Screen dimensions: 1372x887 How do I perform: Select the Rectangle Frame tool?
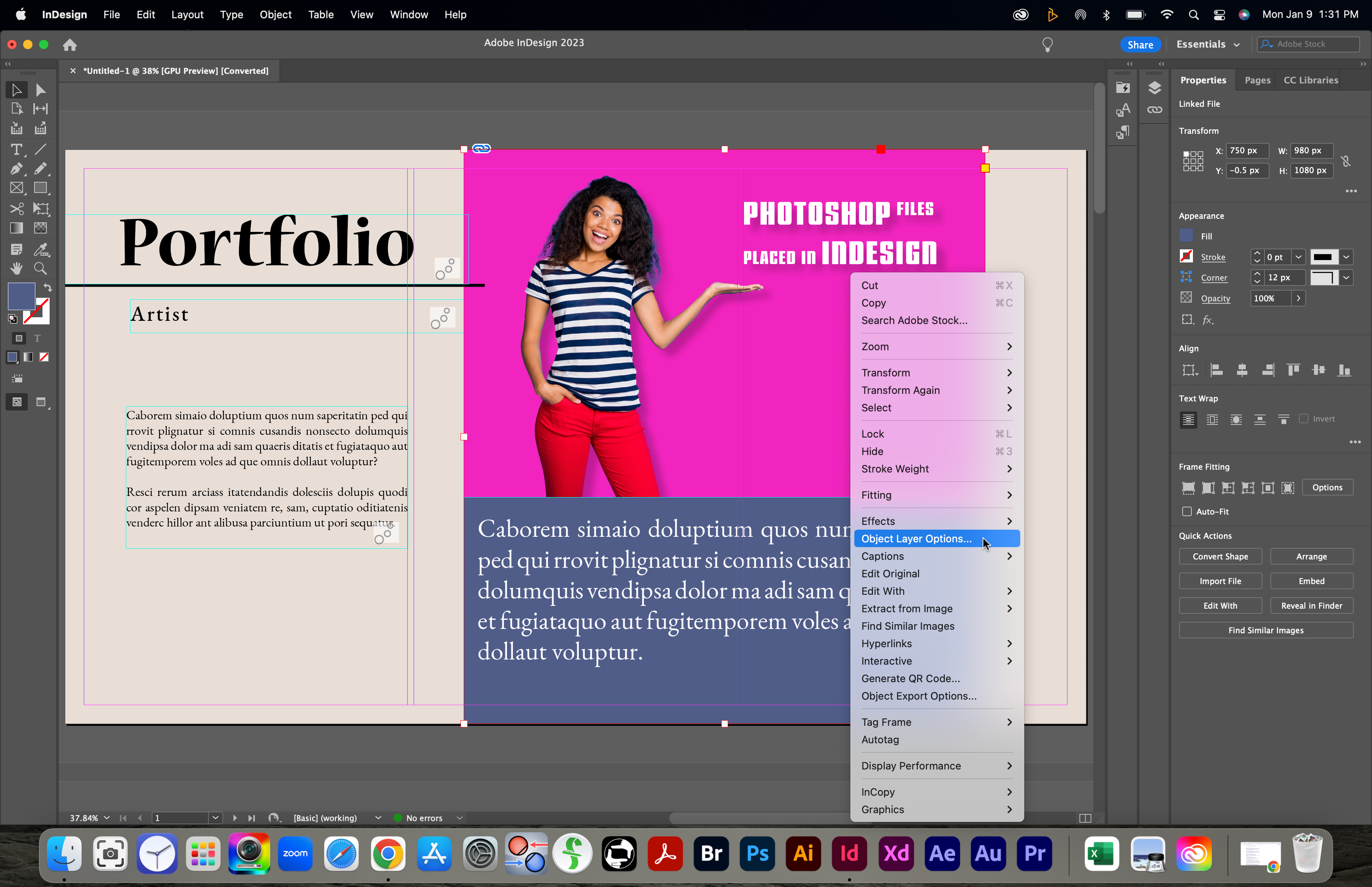click(x=17, y=188)
